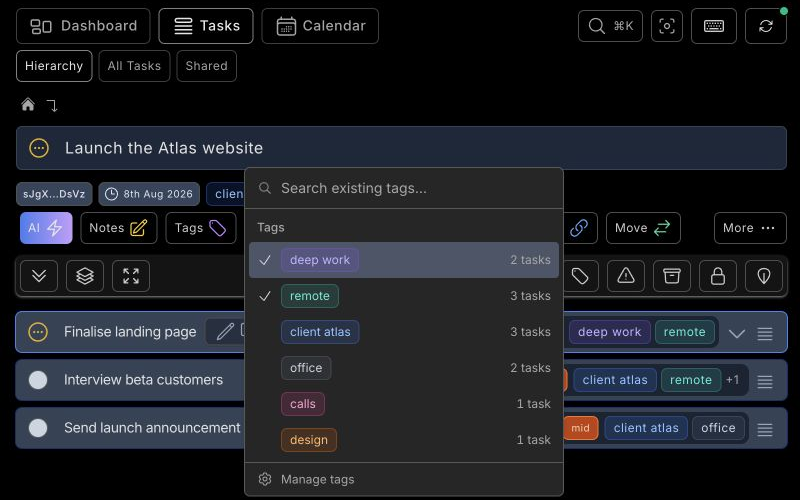Uncheck the deep work tag
Screen dimensions: 800x500
(404, 260)
